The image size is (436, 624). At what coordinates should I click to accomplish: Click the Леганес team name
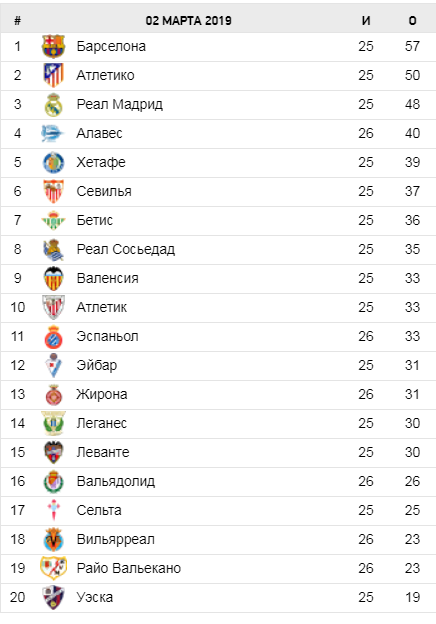pyautogui.click(x=101, y=423)
